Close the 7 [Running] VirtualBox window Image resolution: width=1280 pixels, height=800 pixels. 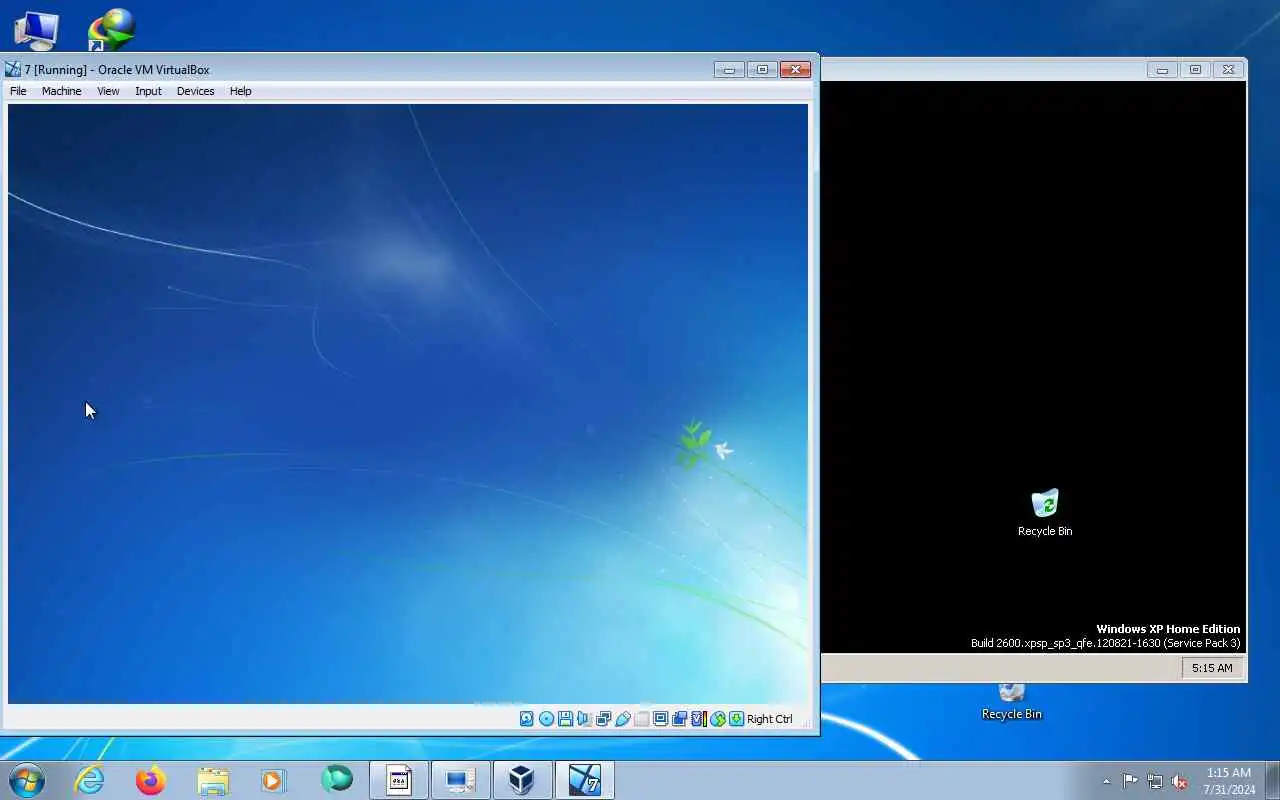coord(795,69)
